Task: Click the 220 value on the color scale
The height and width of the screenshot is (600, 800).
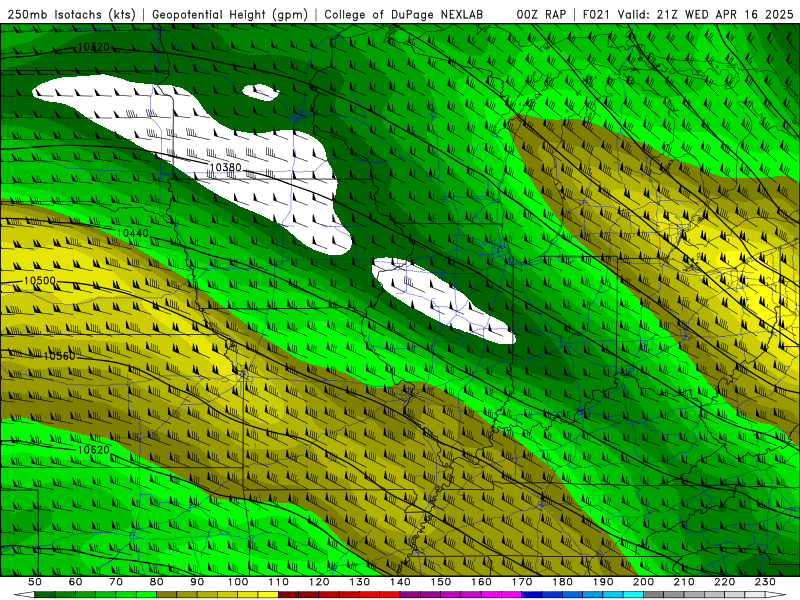Action: pos(725,582)
